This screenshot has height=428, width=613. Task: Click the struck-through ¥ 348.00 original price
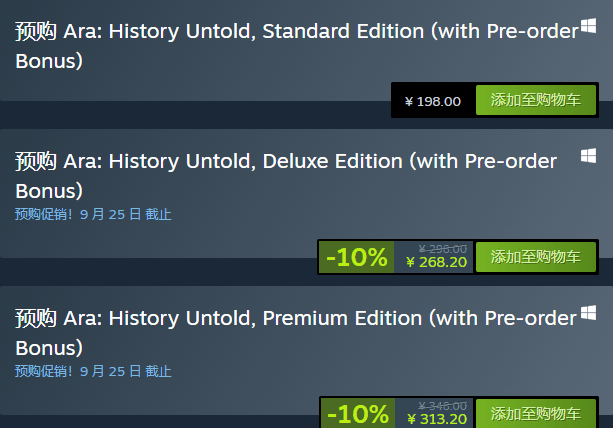pyautogui.click(x=442, y=405)
